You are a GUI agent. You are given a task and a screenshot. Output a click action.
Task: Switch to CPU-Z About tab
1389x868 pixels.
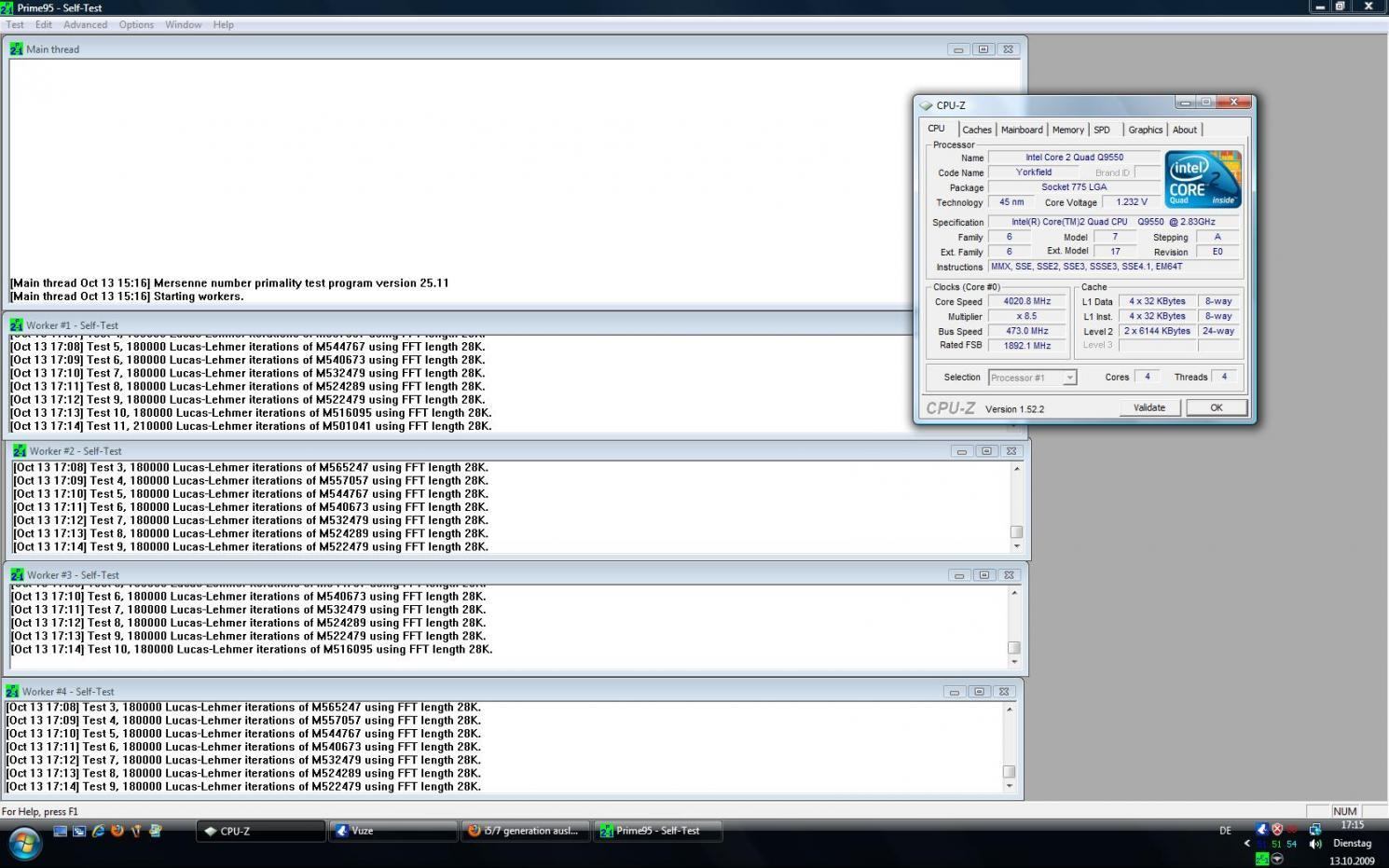coord(1185,130)
